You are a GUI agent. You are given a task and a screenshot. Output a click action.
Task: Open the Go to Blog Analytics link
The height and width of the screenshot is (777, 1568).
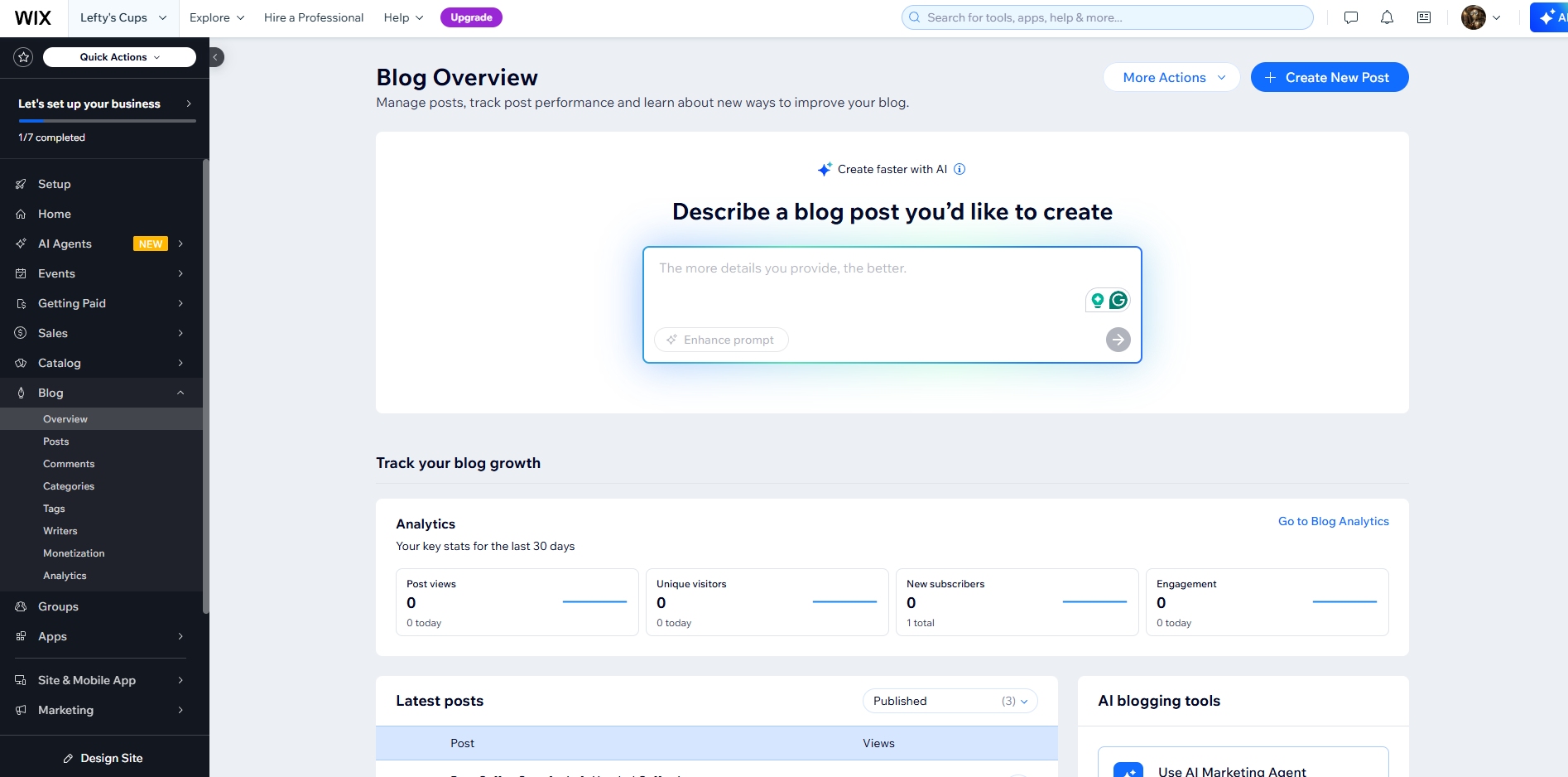1333,521
